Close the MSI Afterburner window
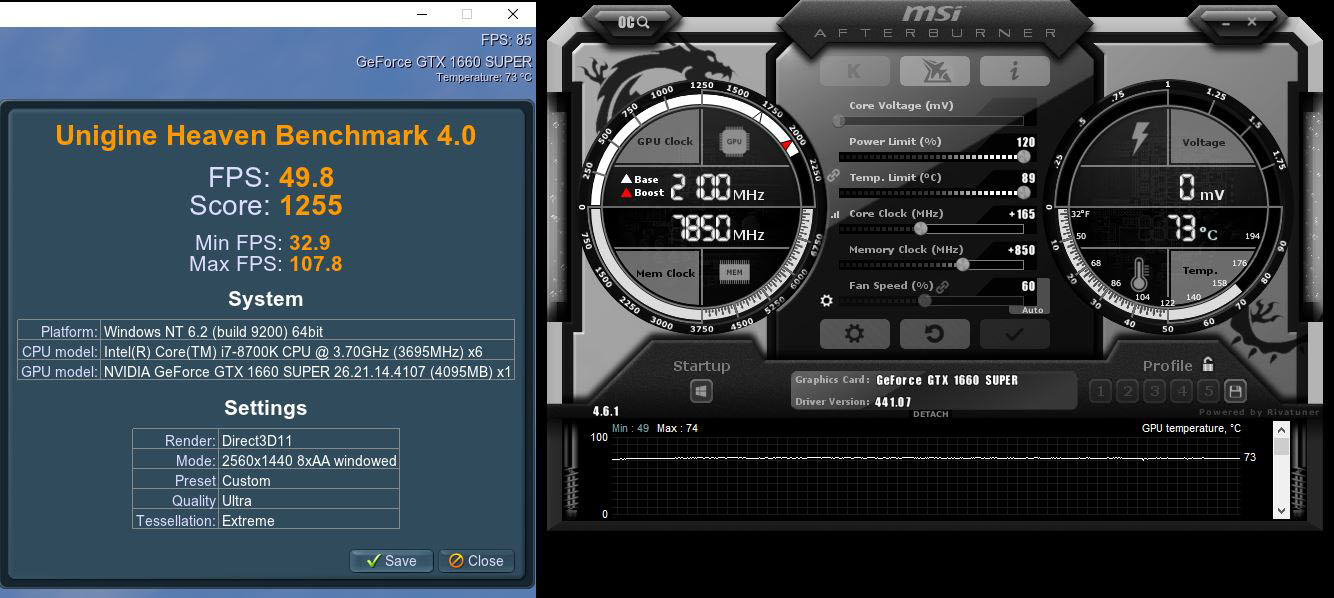The width and height of the screenshot is (1334, 598). [1252, 21]
